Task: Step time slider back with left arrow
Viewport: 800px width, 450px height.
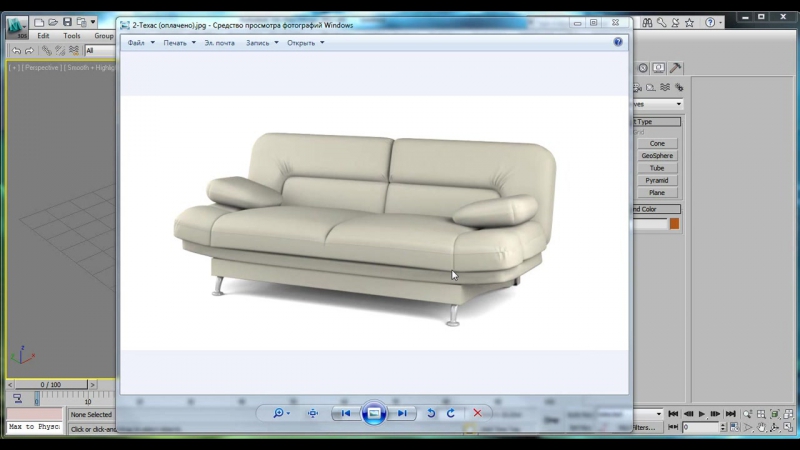Action: (10, 385)
